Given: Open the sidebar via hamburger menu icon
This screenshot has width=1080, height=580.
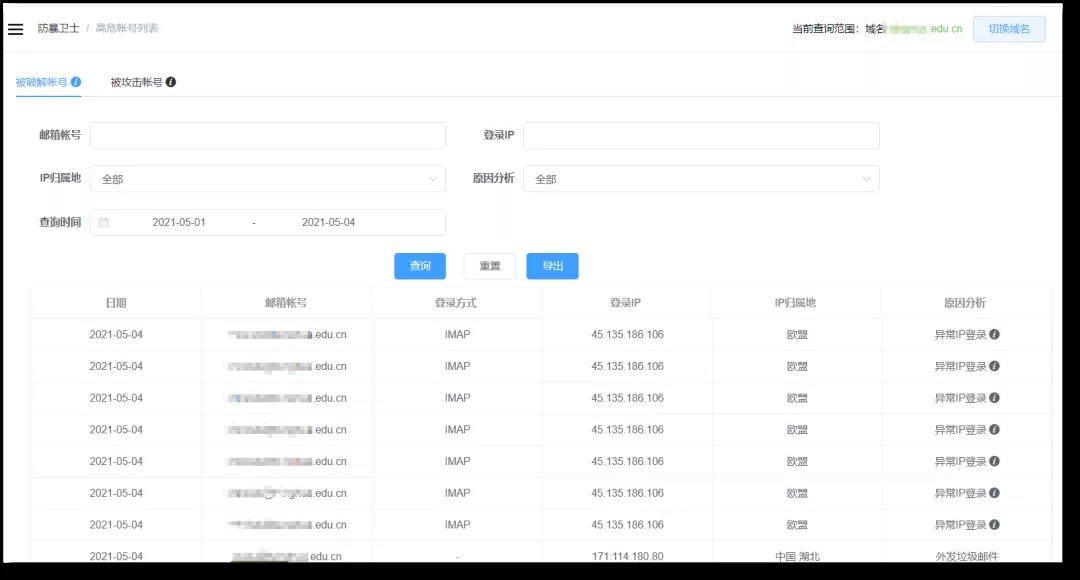Looking at the screenshot, I should [x=15, y=28].
